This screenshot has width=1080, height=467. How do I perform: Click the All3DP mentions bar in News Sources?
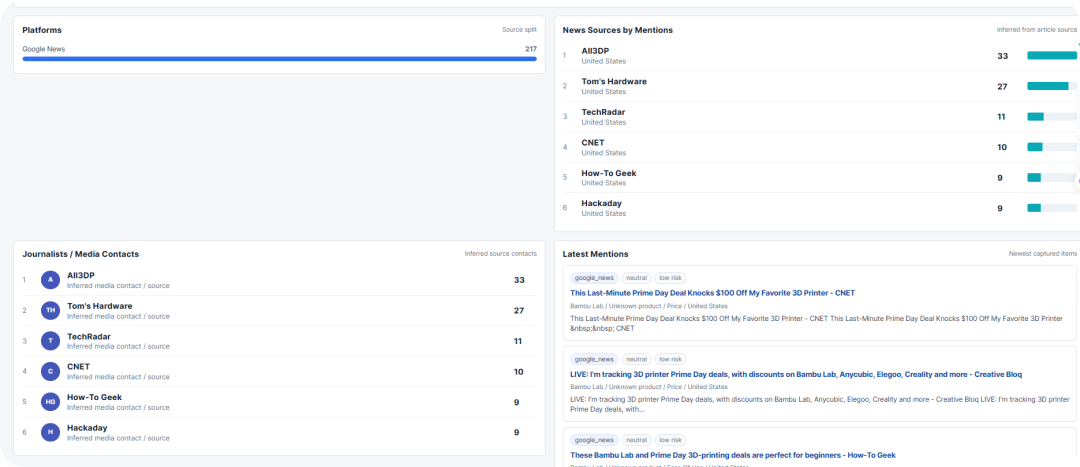[x=1052, y=56]
